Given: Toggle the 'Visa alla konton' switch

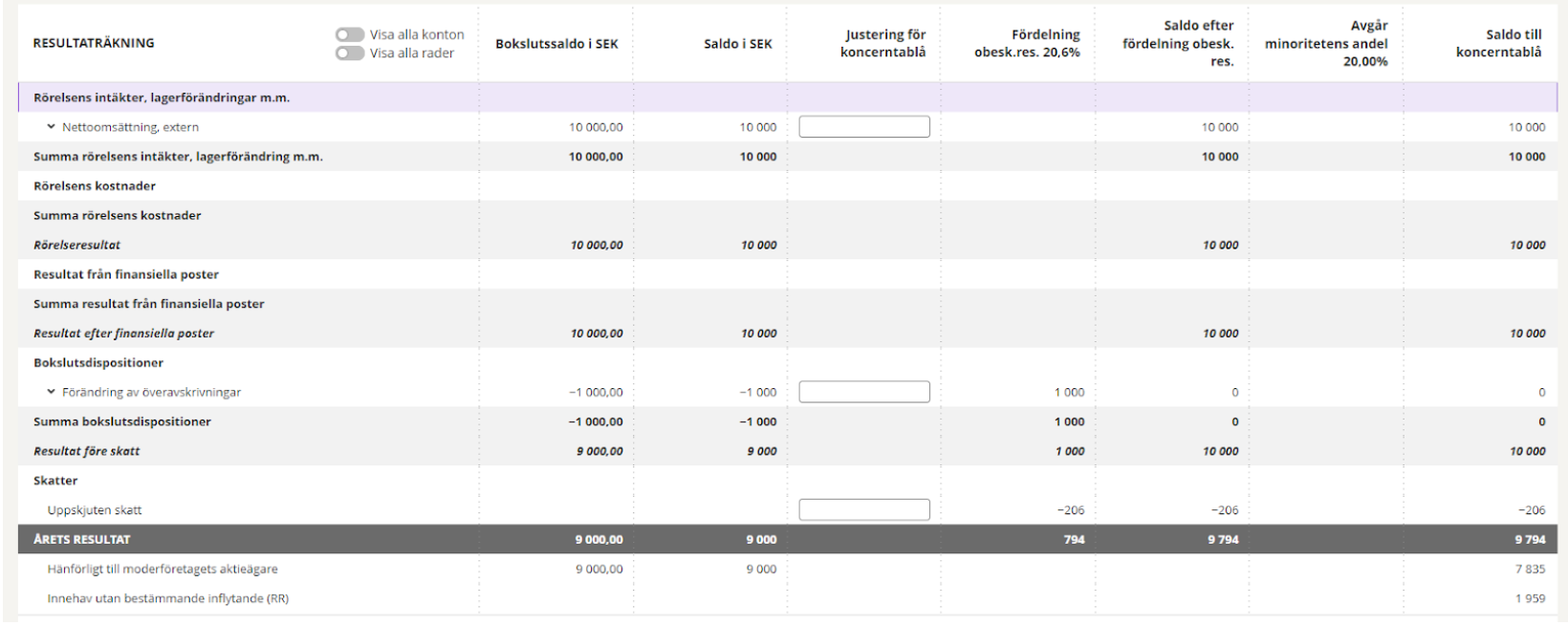Looking at the screenshot, I should (x=350, y=34).
